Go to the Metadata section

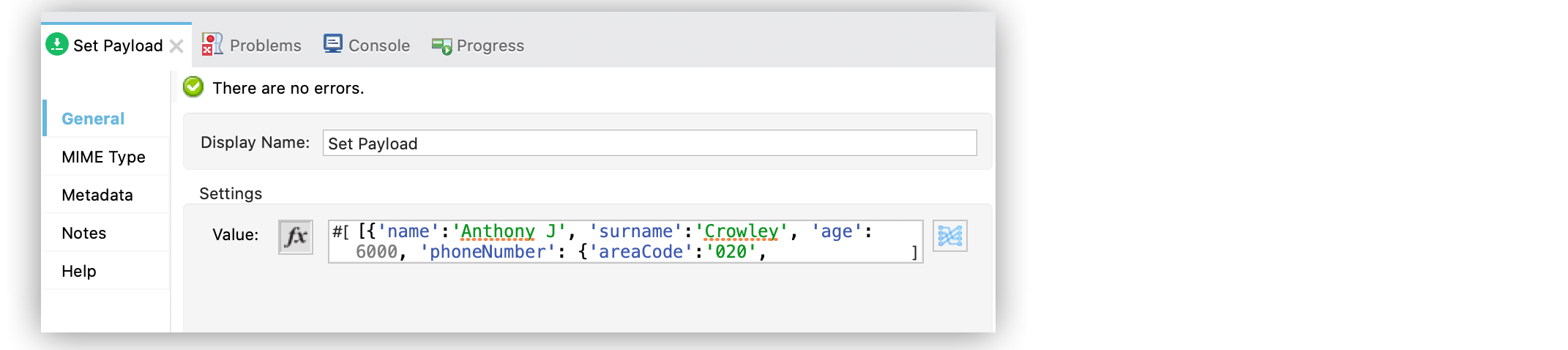(x=97, y=195)
